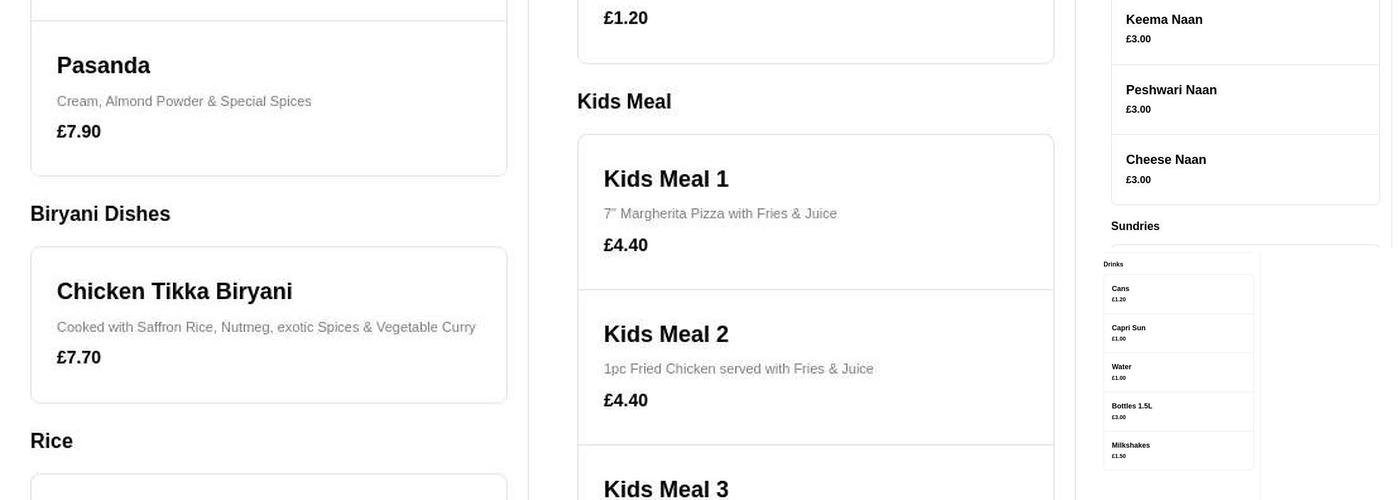The width and height of the screenshot is (1400, 500).
Task: Select the Pasanda curry item
Action: (x=268, y=97)
